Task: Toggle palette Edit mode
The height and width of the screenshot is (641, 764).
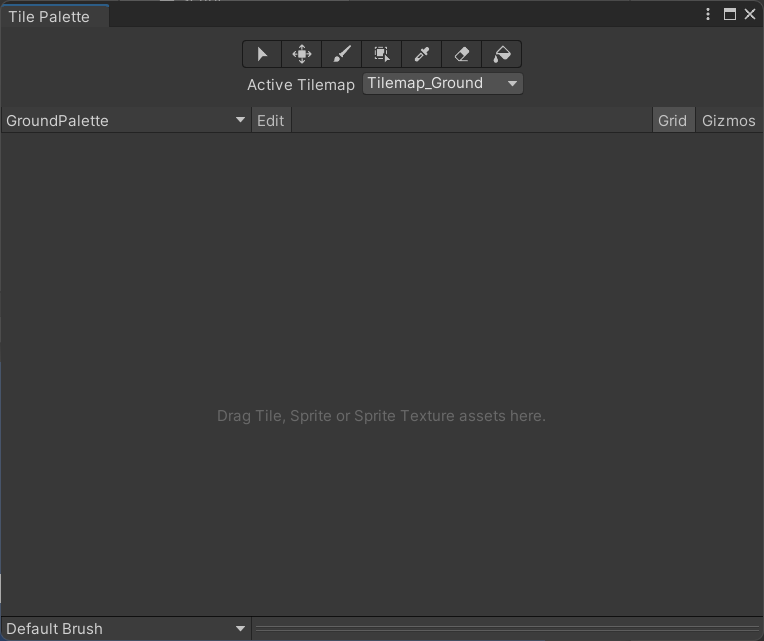Action: point(270,120)
